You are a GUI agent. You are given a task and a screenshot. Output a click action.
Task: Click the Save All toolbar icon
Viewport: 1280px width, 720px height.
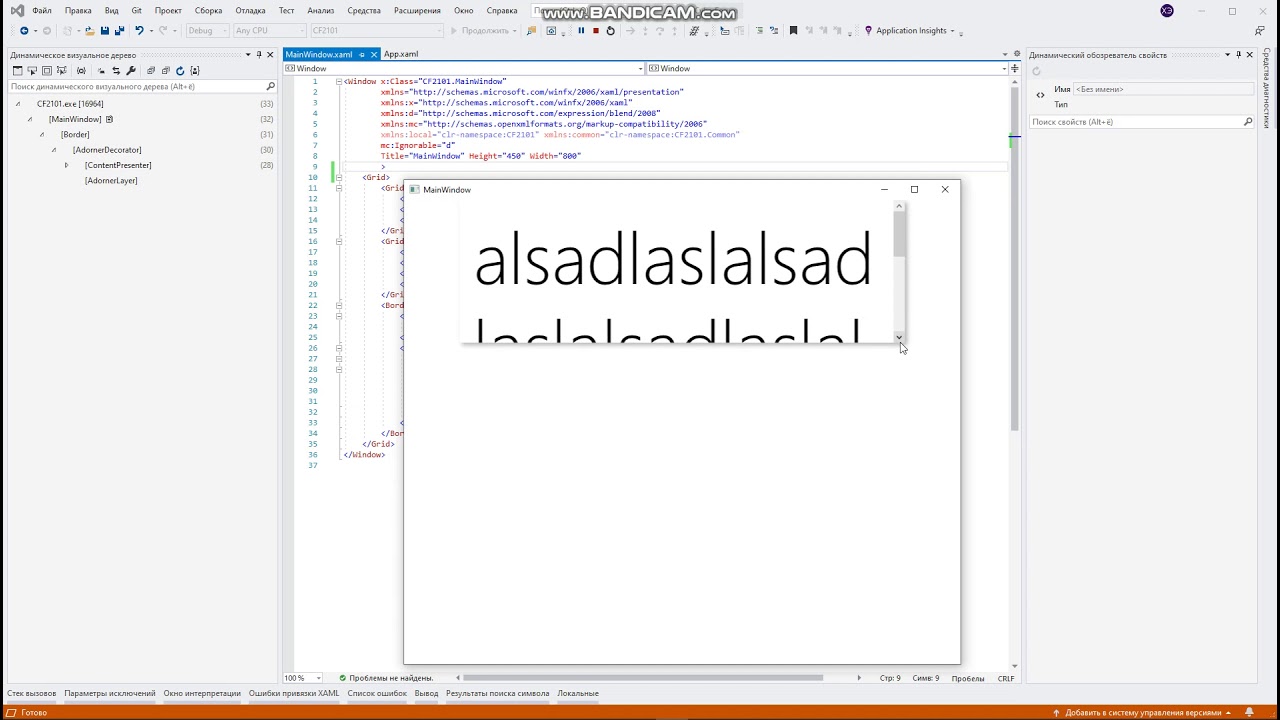pyautogui.click(x=119, y=31)
